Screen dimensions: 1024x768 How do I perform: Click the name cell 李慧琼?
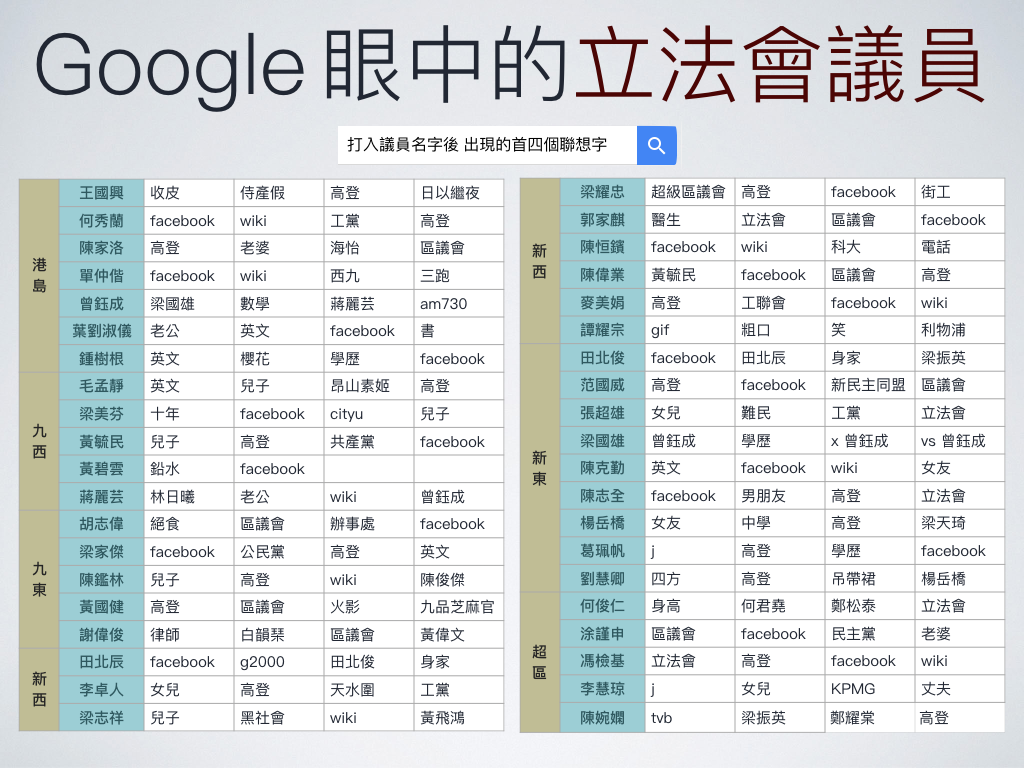[x=602, y=689]
